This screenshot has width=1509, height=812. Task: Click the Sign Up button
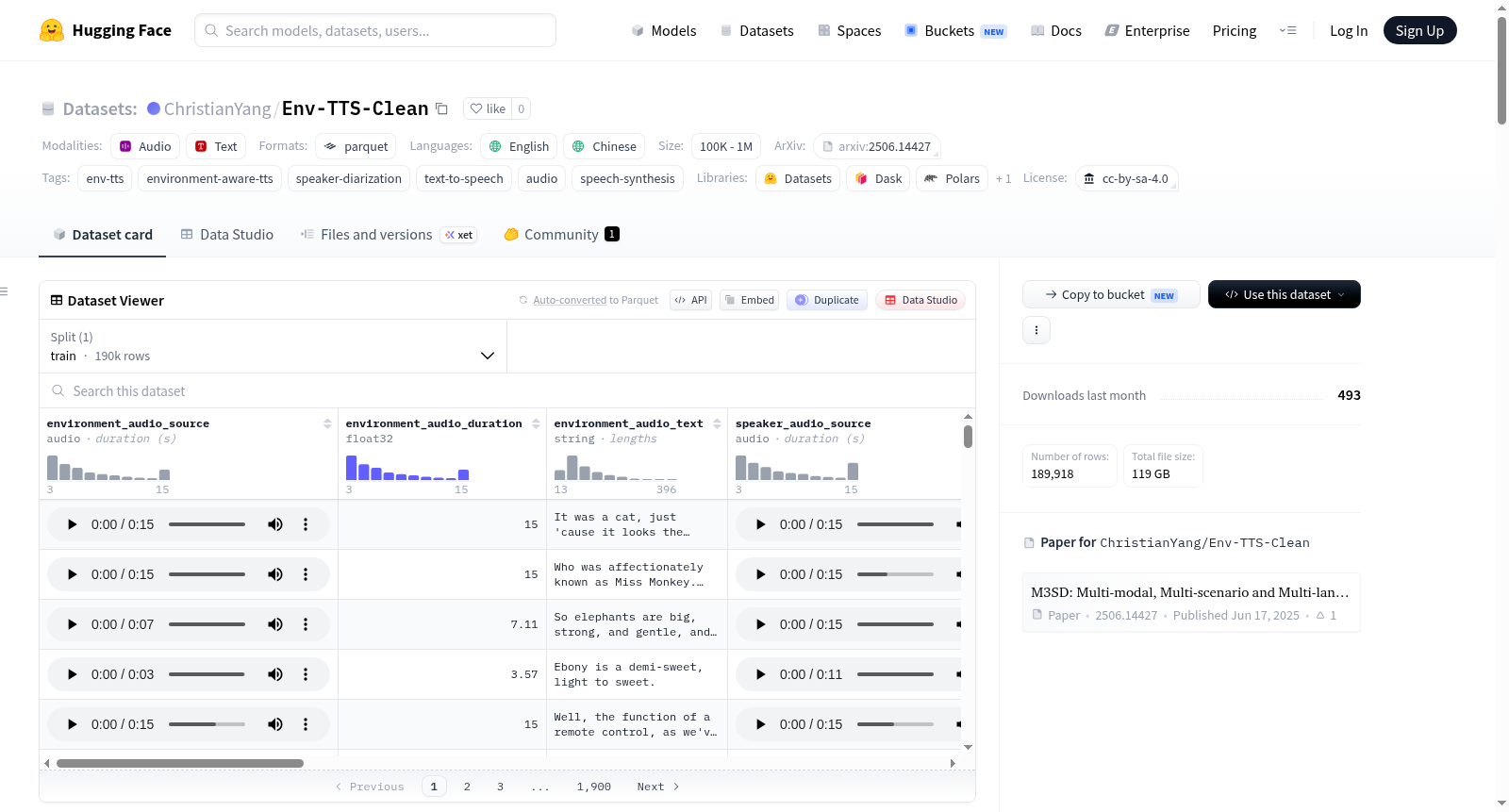(x=1419, y=30)
